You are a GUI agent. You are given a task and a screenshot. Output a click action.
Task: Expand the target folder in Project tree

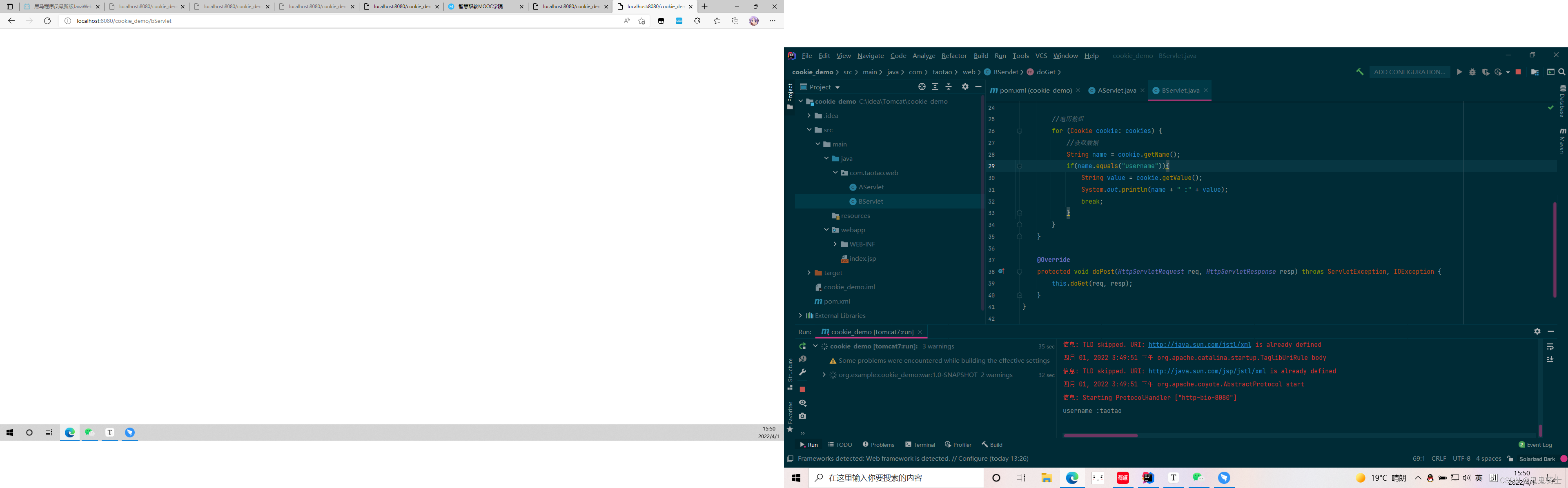[809, 273]
